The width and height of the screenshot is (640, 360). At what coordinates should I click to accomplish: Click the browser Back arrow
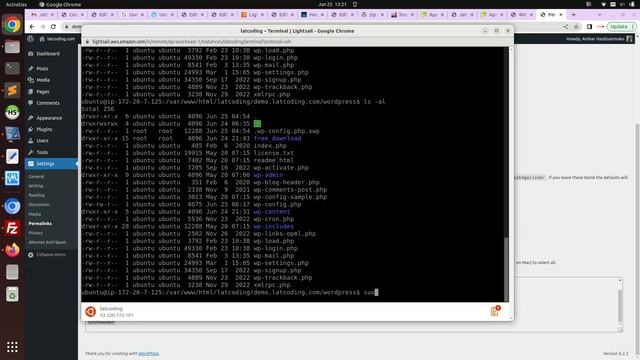coord(32,27)
